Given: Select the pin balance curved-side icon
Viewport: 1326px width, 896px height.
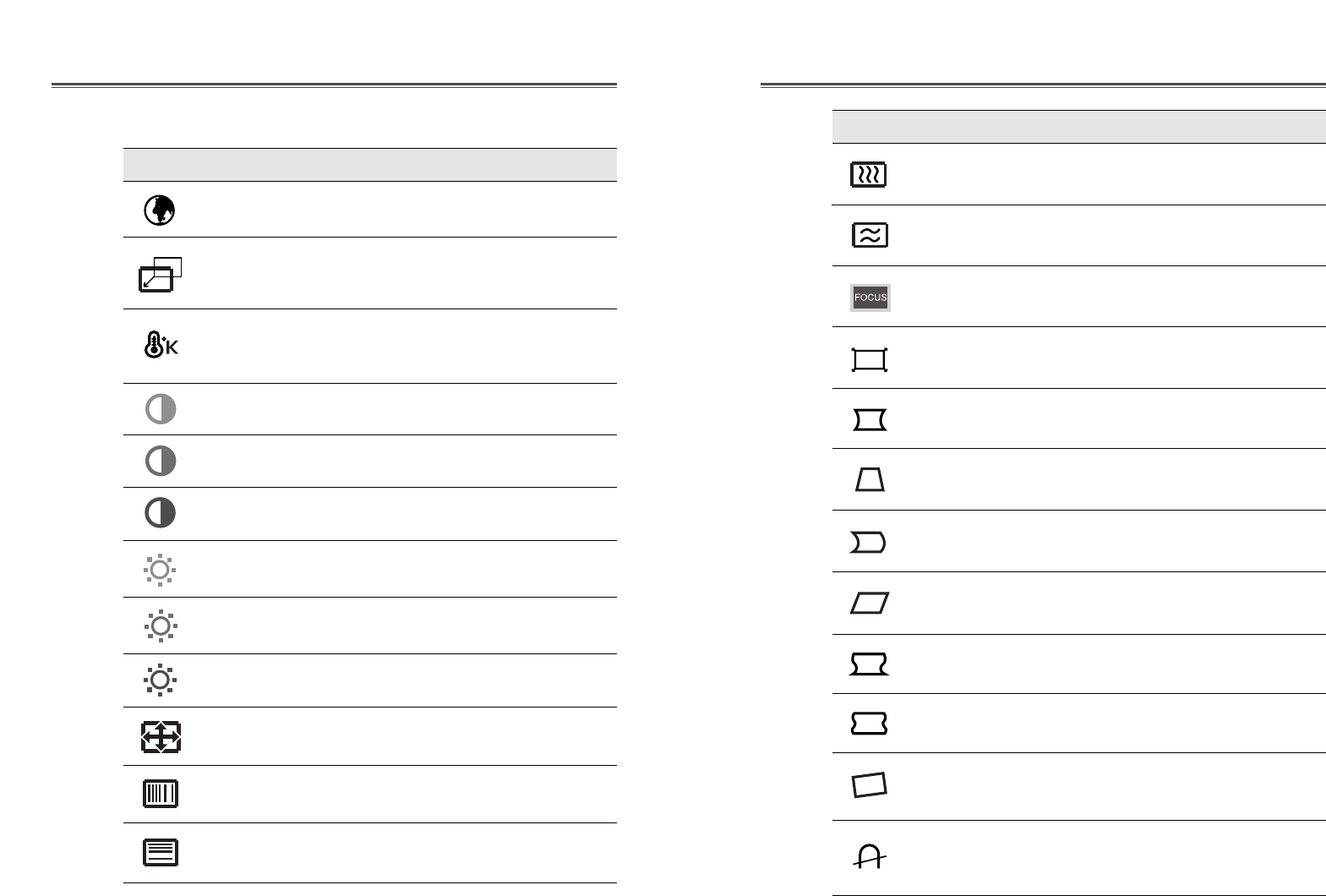Looking at the screenshot, I should 867,543.
